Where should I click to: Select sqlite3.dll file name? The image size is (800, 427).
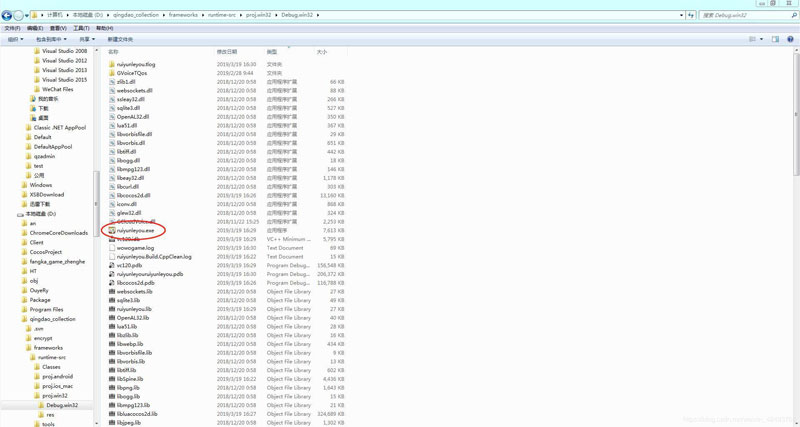pyautogui.click(x=128, y=108)
